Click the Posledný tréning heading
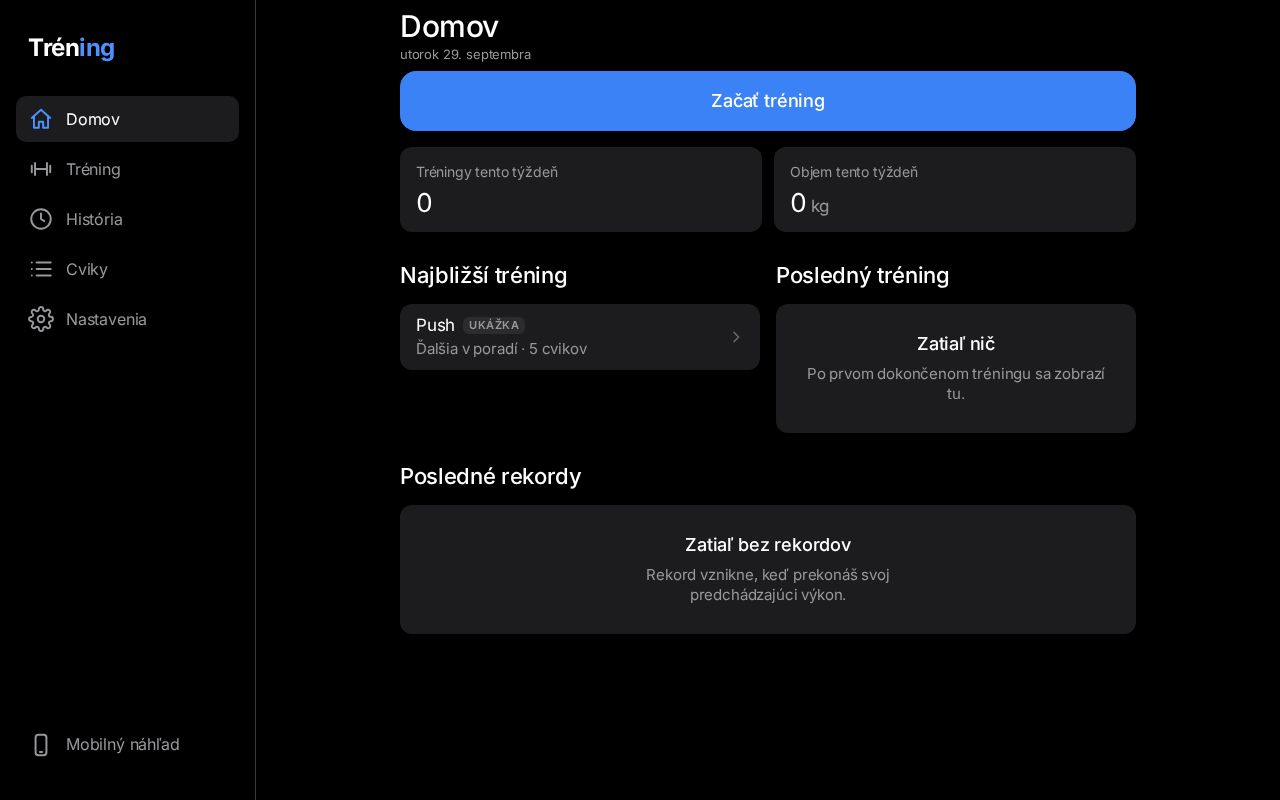 pyautogui.click(x=863, y=275)
